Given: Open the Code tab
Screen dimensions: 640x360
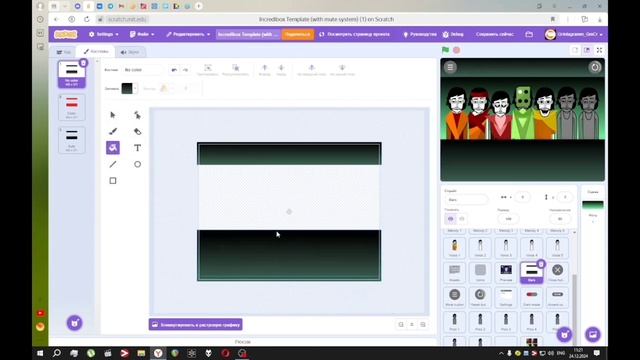Looking at the screenshot, I should [x=64, y=52].
